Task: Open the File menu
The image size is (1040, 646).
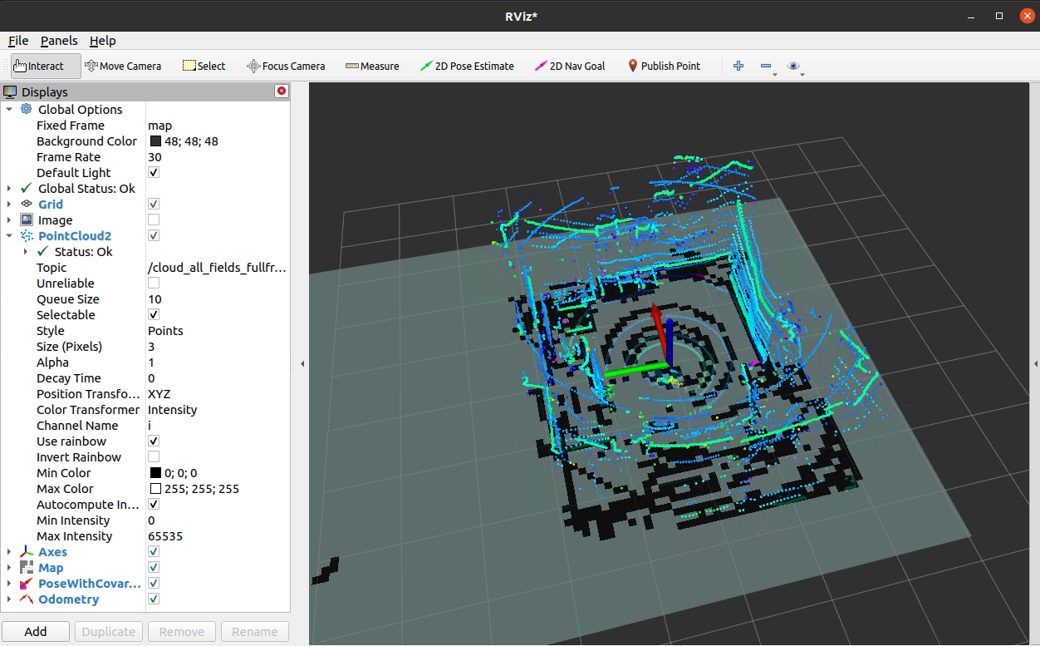Action: click(18, 41)
